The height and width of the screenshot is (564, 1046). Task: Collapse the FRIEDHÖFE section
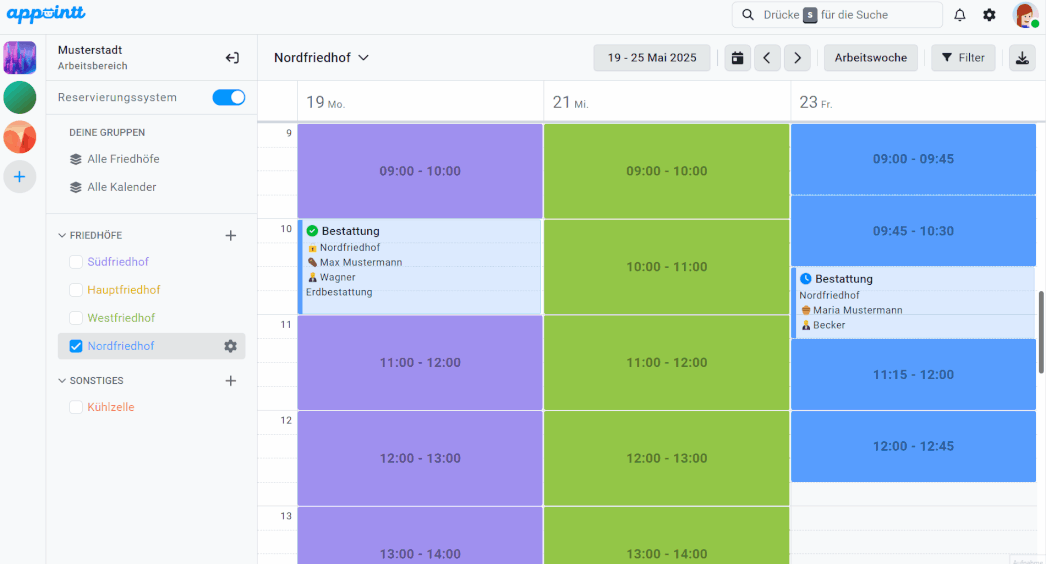tap(62, 235)
